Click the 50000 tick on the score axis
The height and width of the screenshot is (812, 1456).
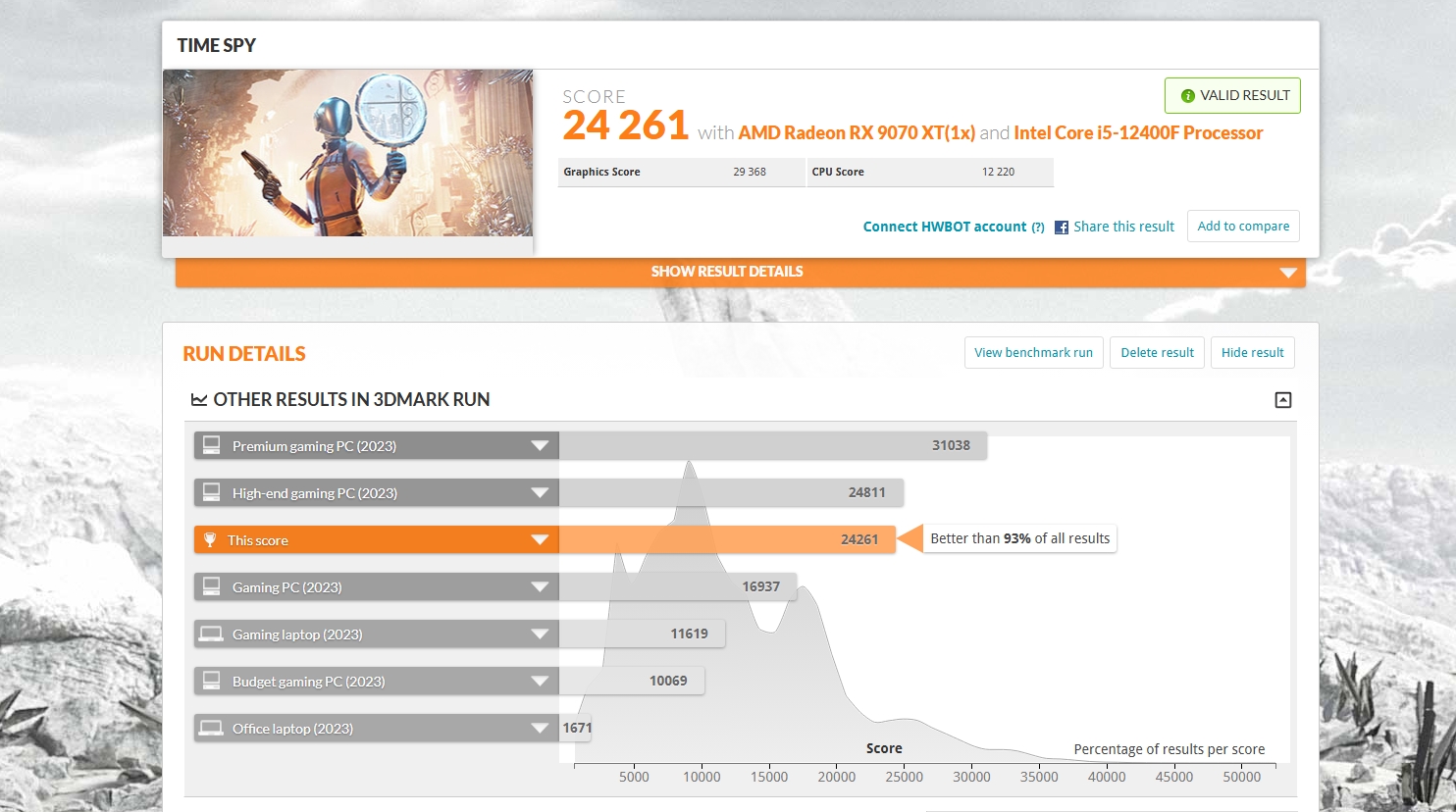point(1242,777)
